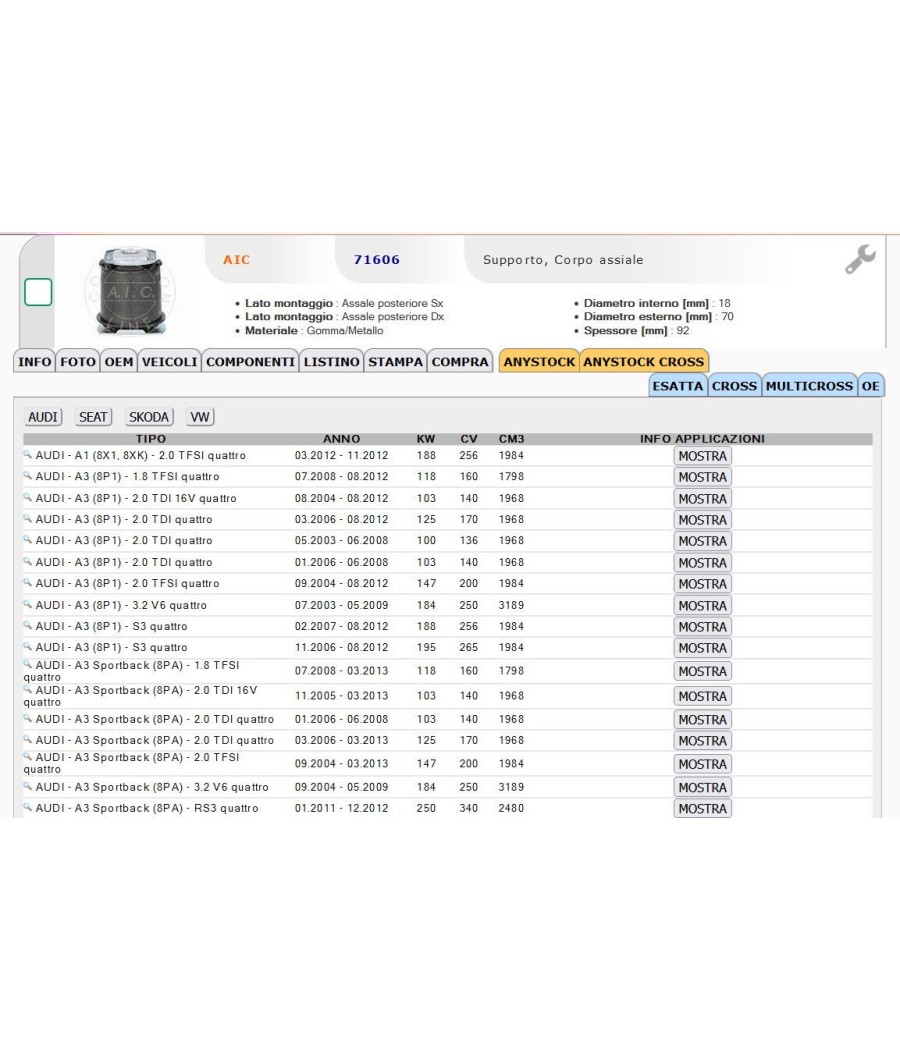Switch to the FOTO tab

point(78,362)
